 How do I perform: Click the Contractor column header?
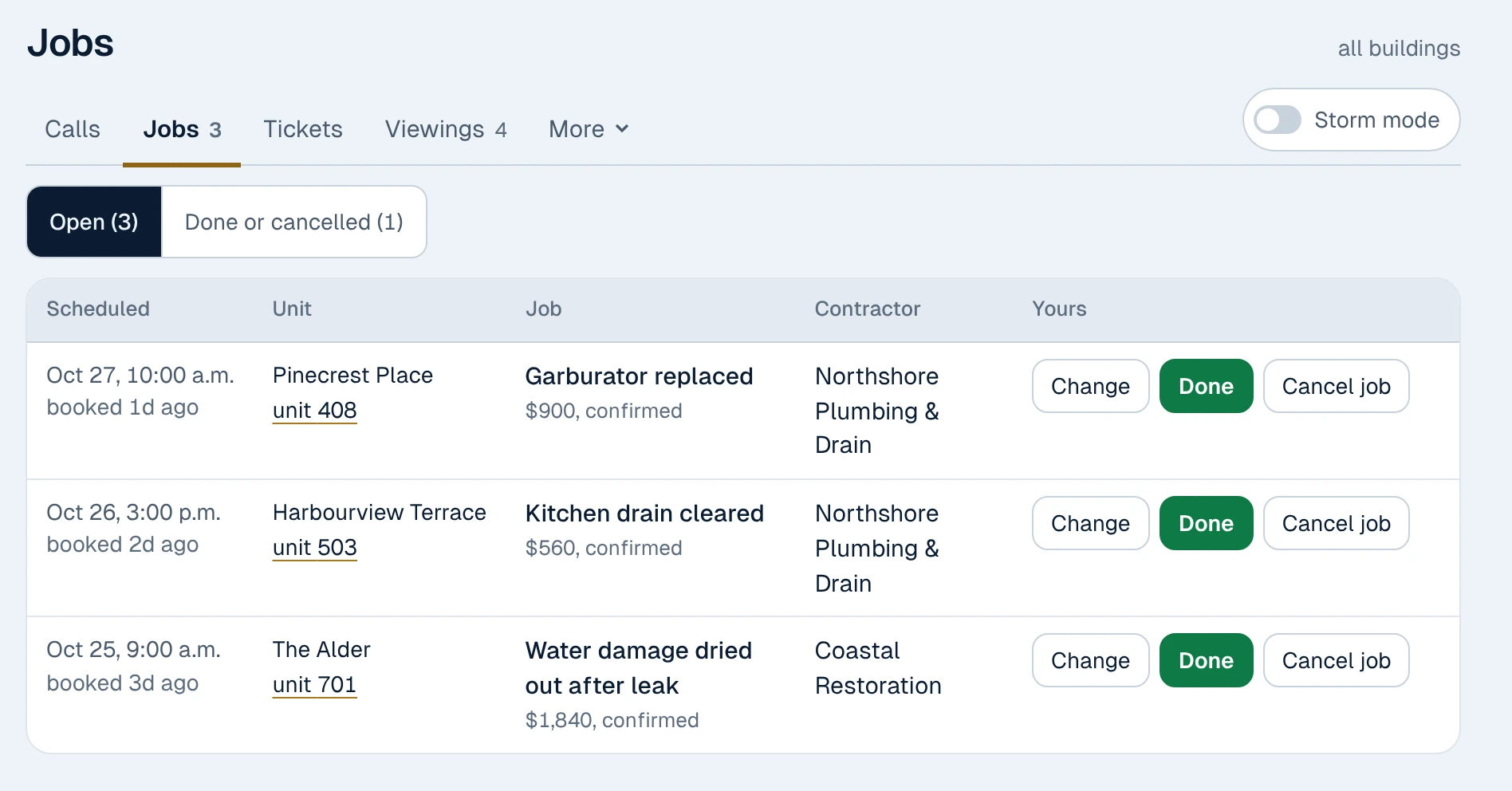click(868, 309)
